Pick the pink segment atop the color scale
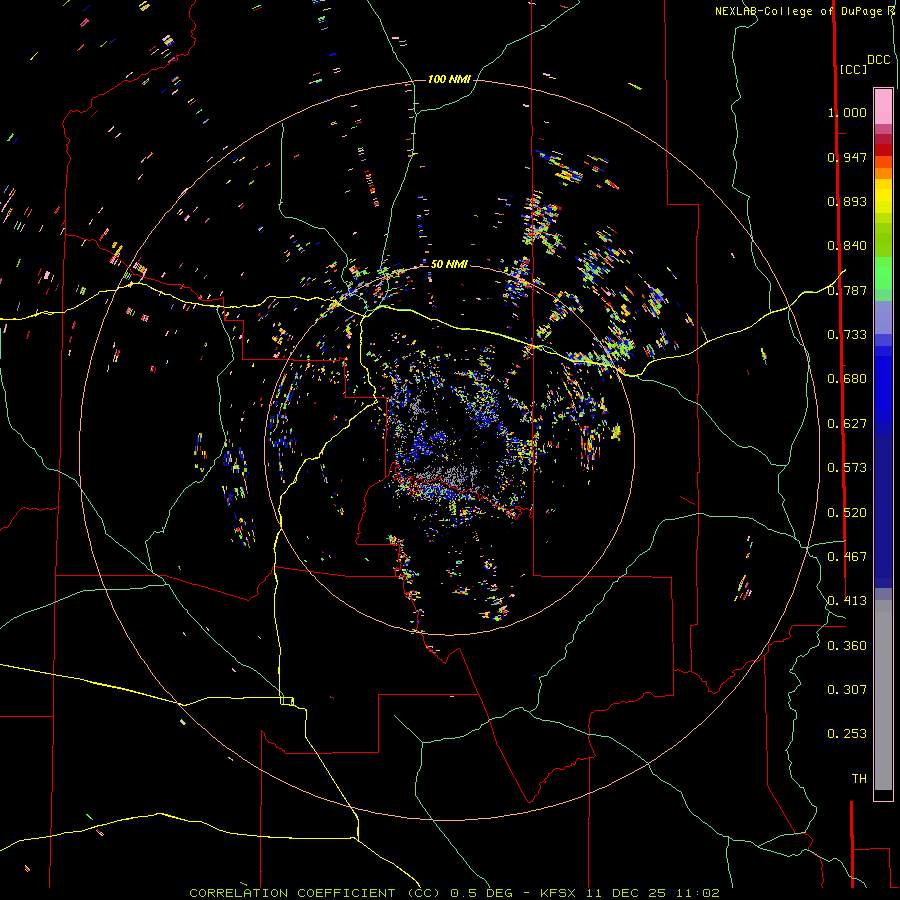This screenshot has width=900, height=900. tap(883, 107)
